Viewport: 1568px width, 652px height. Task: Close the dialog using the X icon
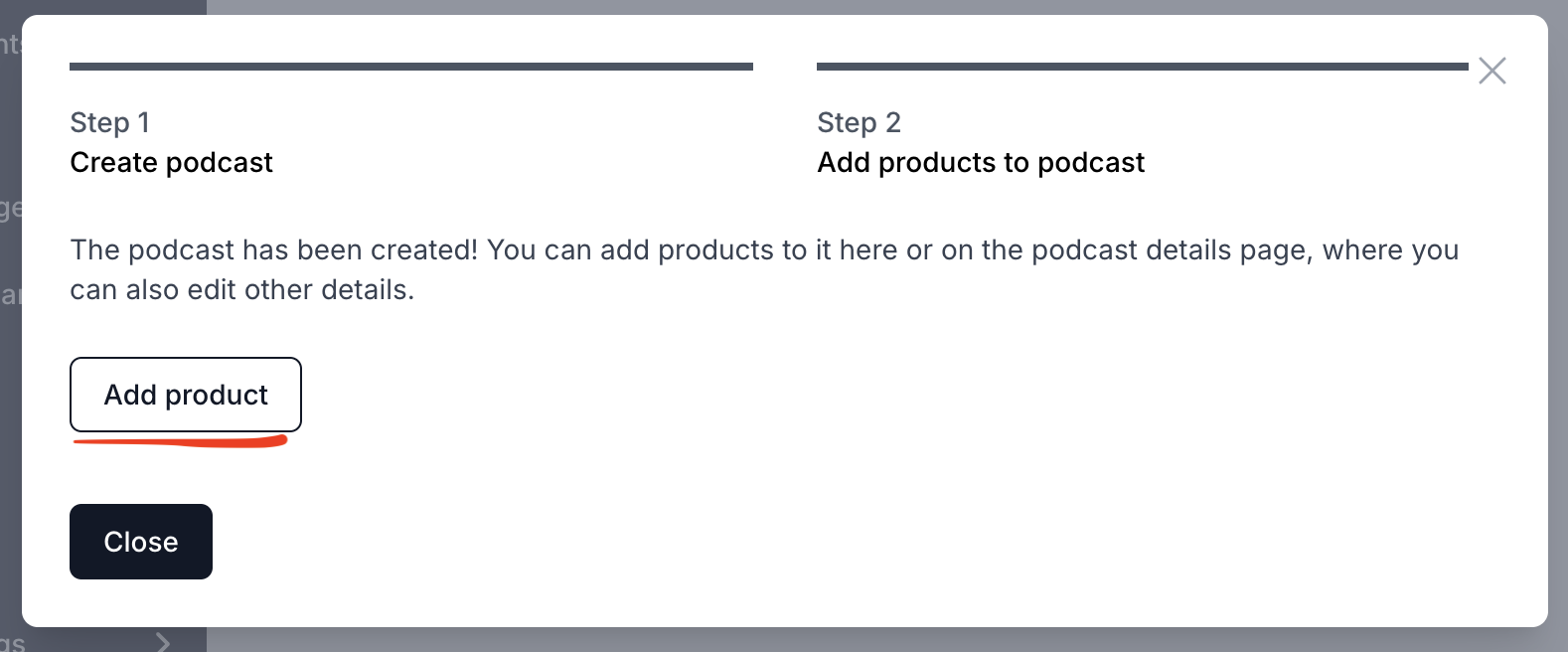(x=1492, y=71)
